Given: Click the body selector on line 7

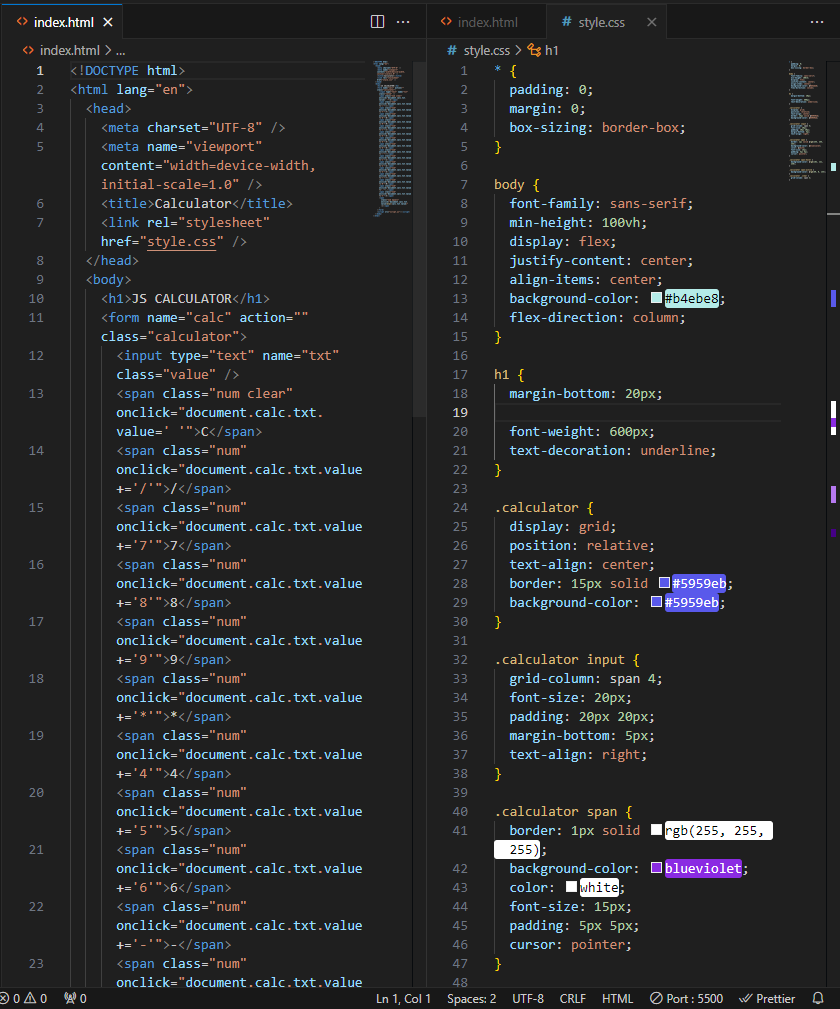Looking at the screenshot, I should pos(509,185).
